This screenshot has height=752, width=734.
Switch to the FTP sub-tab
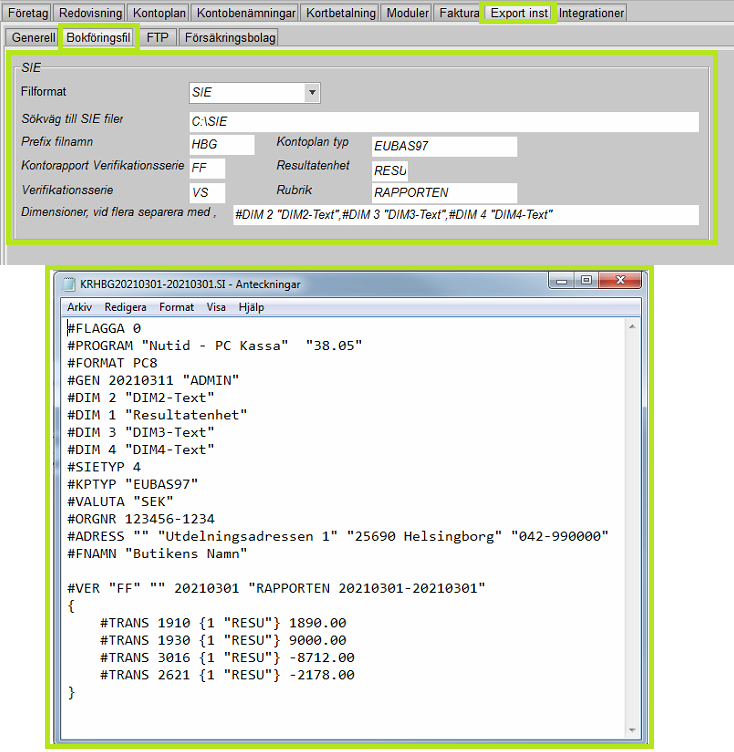[x=157, y=37]
